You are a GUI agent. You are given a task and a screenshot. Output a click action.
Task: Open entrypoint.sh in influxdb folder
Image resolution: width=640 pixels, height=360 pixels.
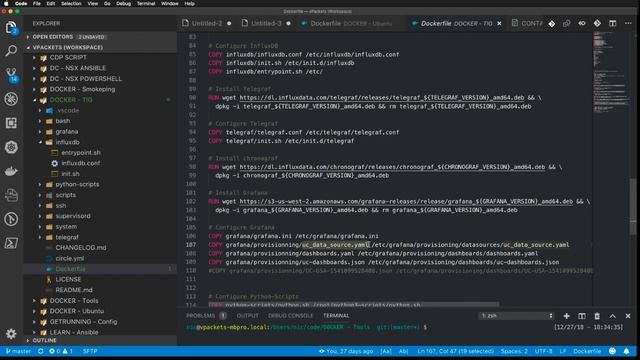tap(80, 153)
